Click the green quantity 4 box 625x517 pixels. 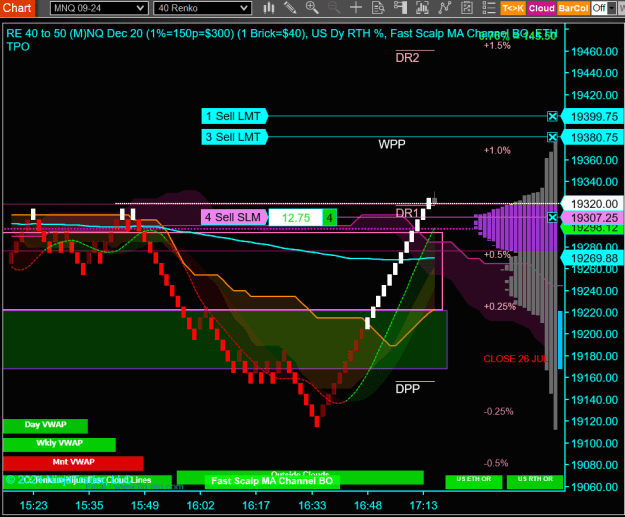click(x=329, y=218)
